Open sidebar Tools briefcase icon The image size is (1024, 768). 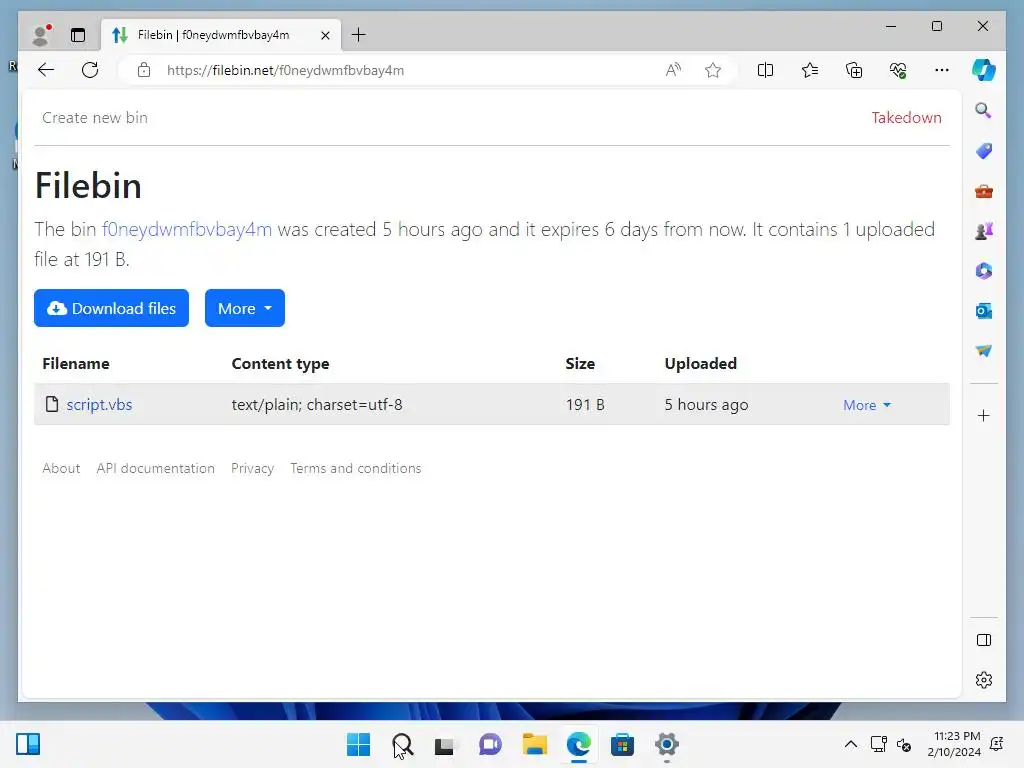click(x=984, y=191)
